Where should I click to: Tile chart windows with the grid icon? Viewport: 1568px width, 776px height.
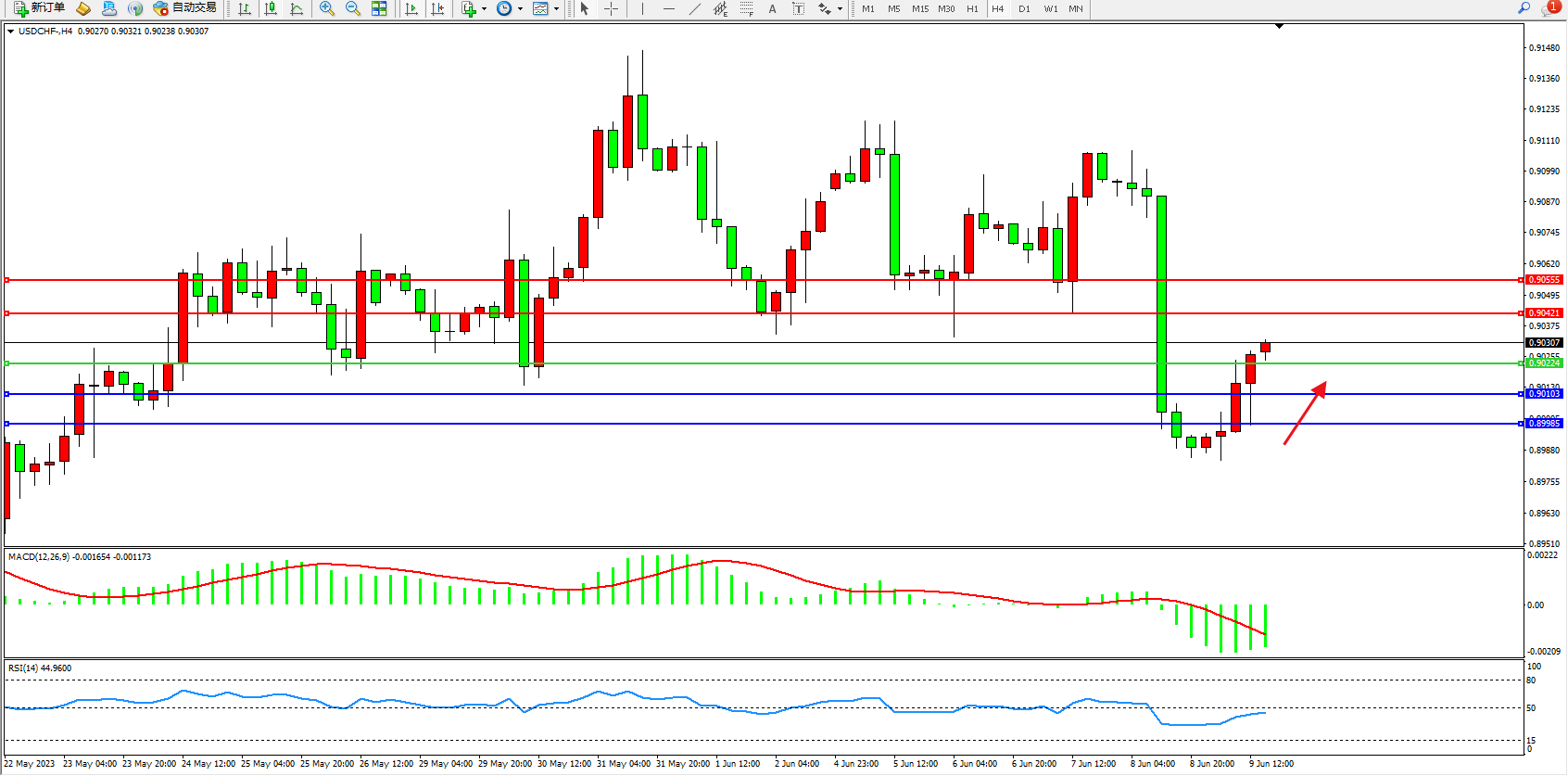tap(379, 8)
